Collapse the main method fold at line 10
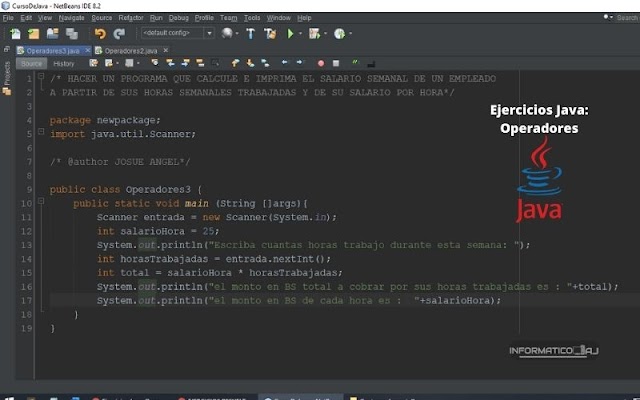 click(41, 201)
